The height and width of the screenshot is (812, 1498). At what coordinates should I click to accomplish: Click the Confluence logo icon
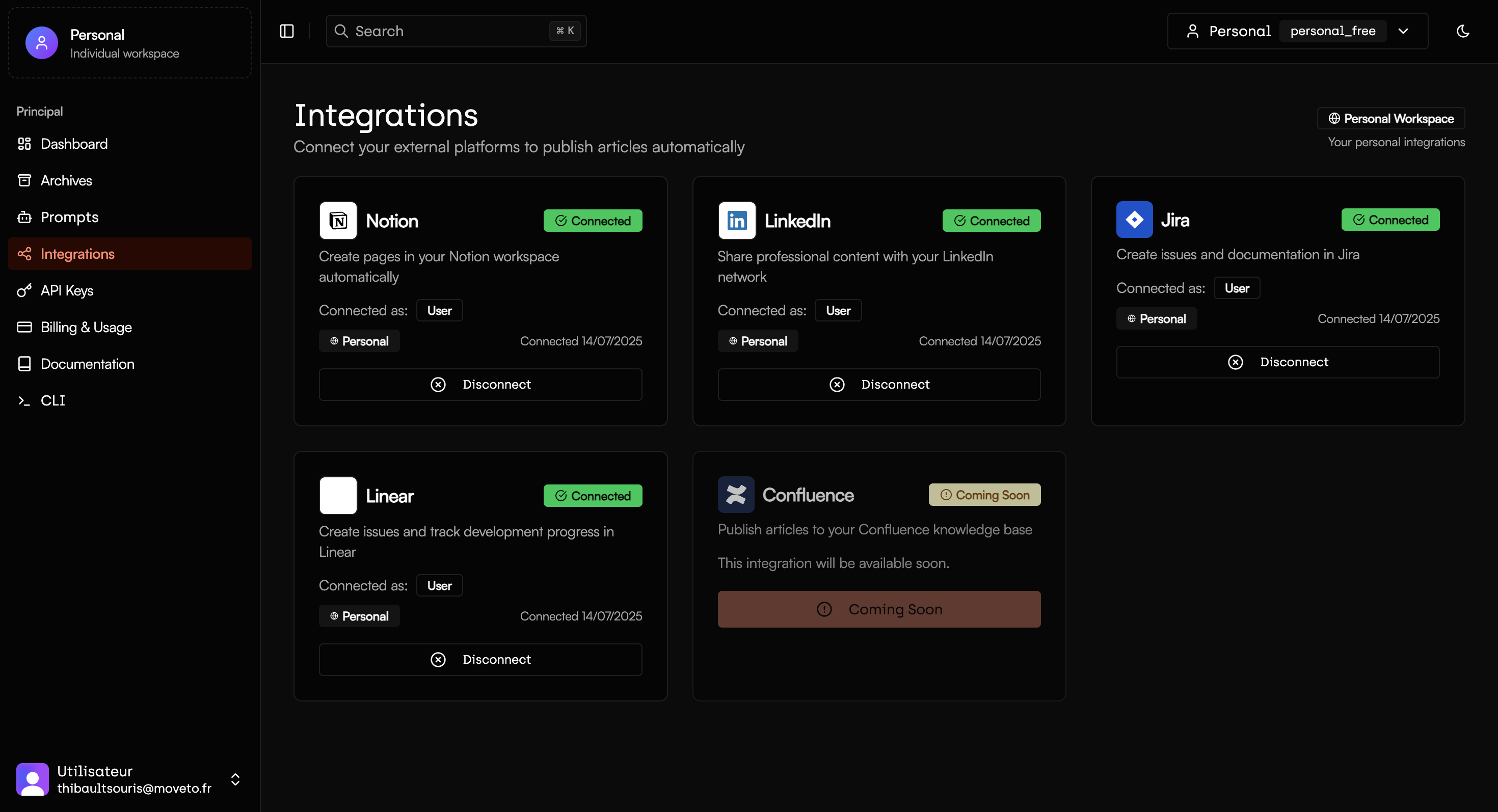pyautogui.click(x=736, y=495)
